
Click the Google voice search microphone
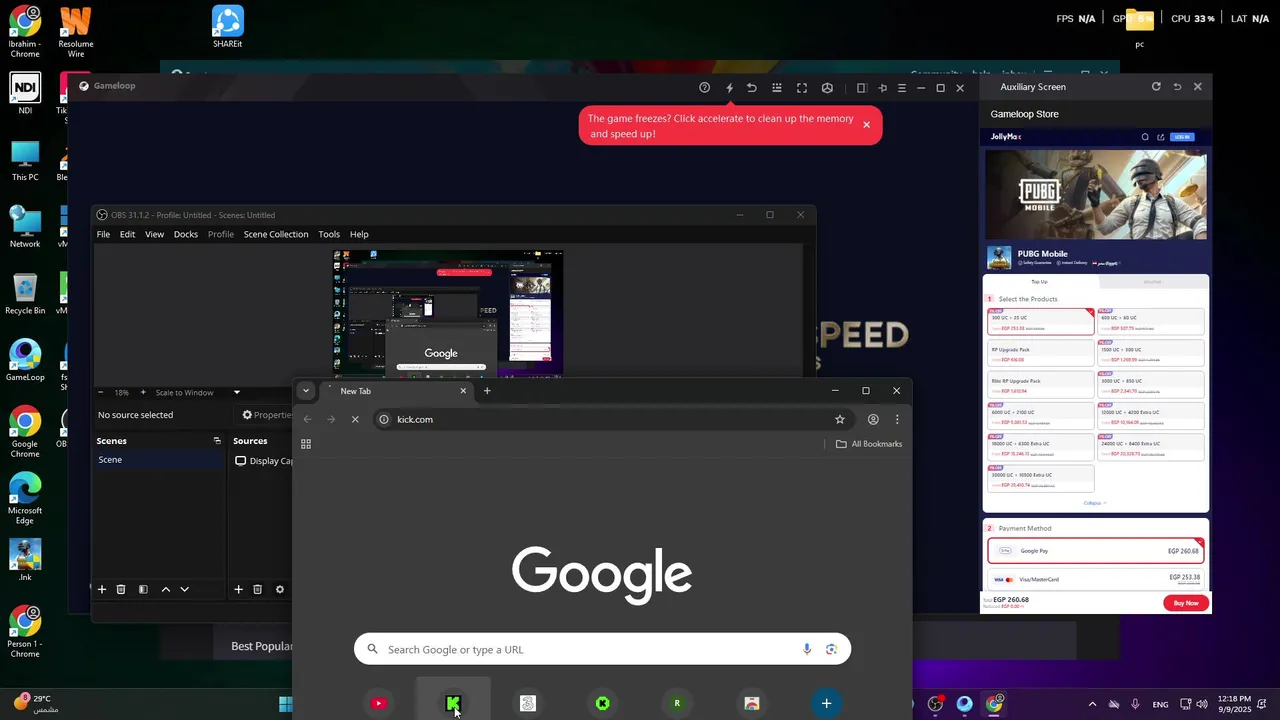(x=807, y=649)
